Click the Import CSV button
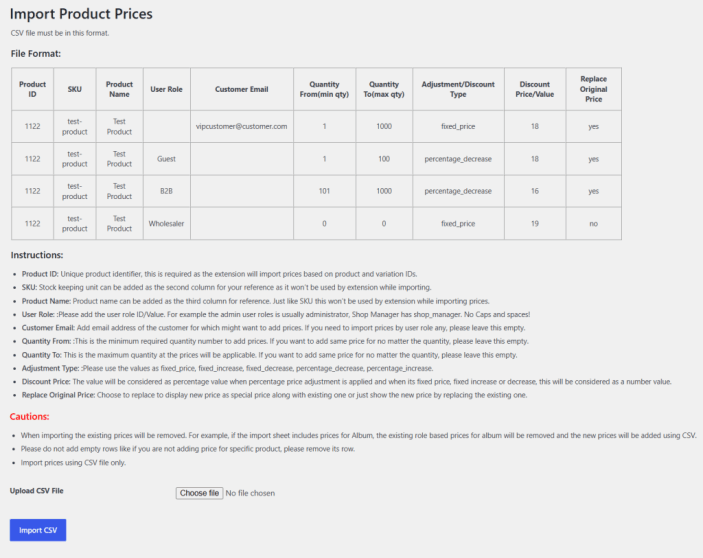The width and height of the screenshot is (703, 558). pyautogui.click(x=38, y=530)
